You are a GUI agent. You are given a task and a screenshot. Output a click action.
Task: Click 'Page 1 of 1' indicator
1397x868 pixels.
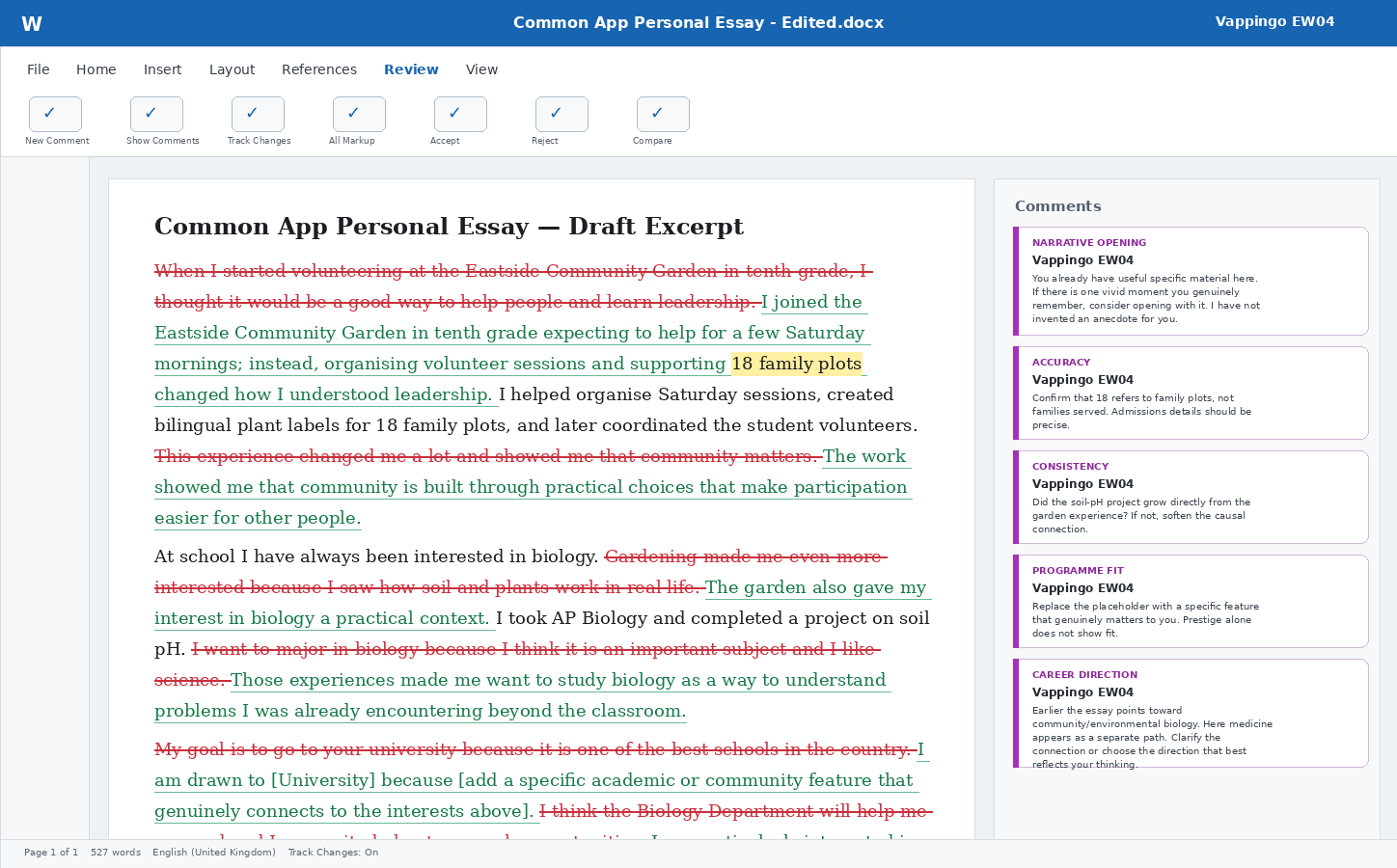click(51, 853)
